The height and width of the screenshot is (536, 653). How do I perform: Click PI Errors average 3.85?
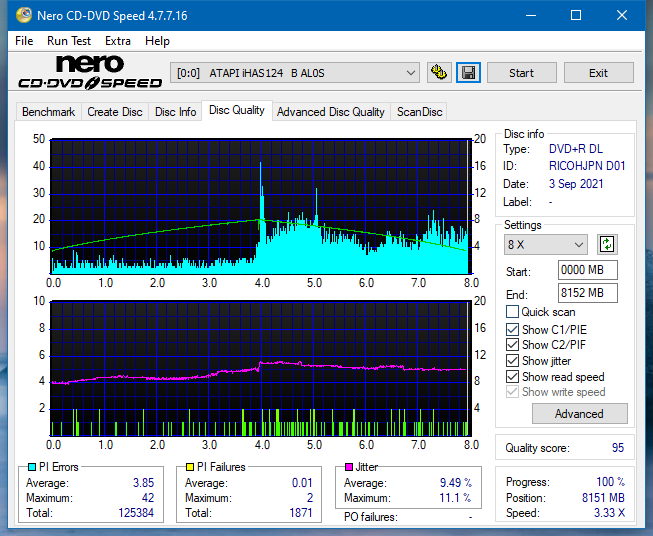pyautogui.click(x=143, y=483)
